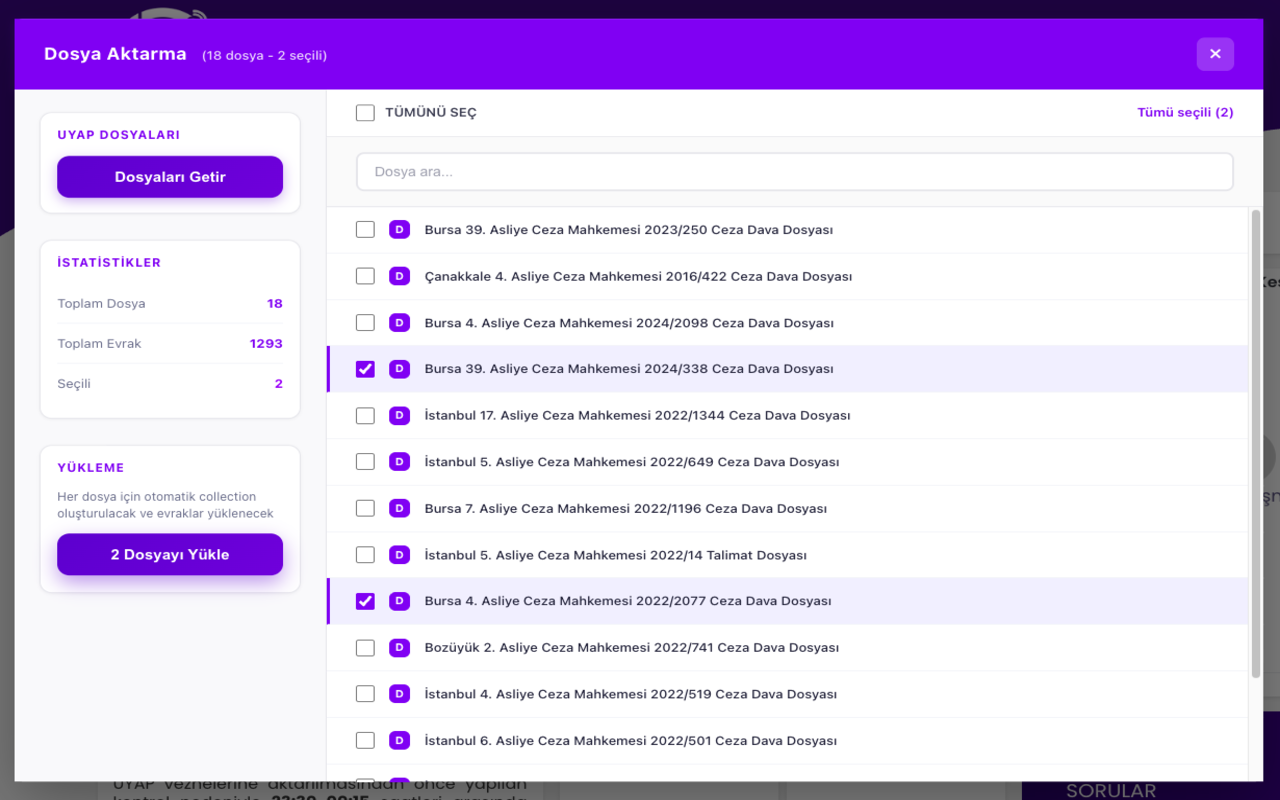Click the D badge of İstanbul 6. 2022/501
The width and height of the screenshot is (1280, 800).
[399, 741]
